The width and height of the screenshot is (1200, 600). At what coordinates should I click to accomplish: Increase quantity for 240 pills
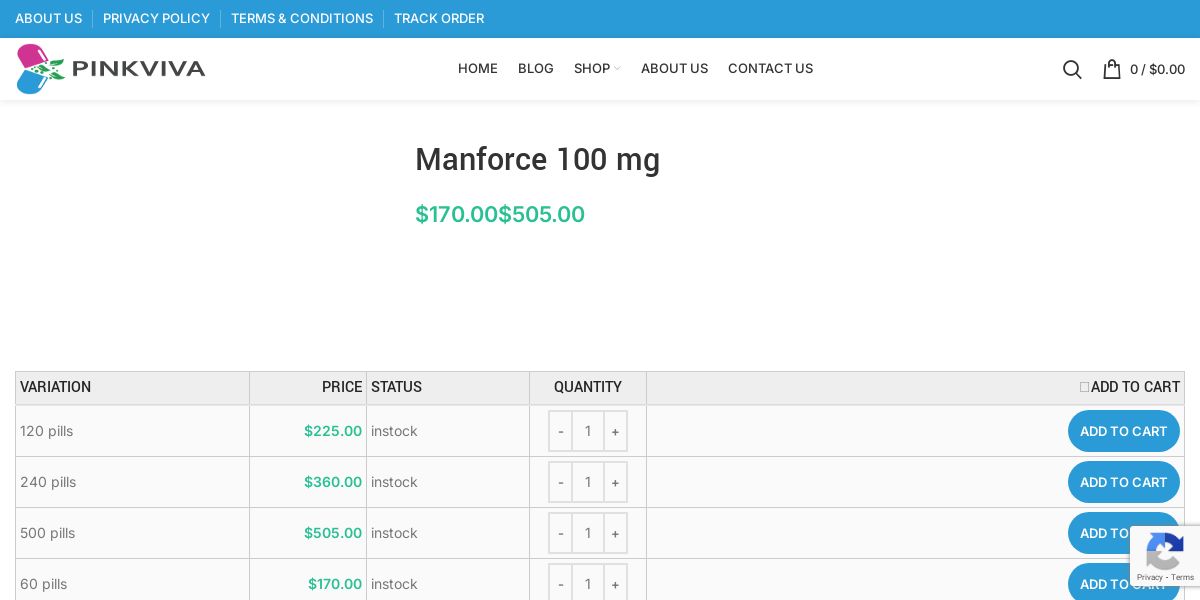pyautogui.click(x=615, y=482)
